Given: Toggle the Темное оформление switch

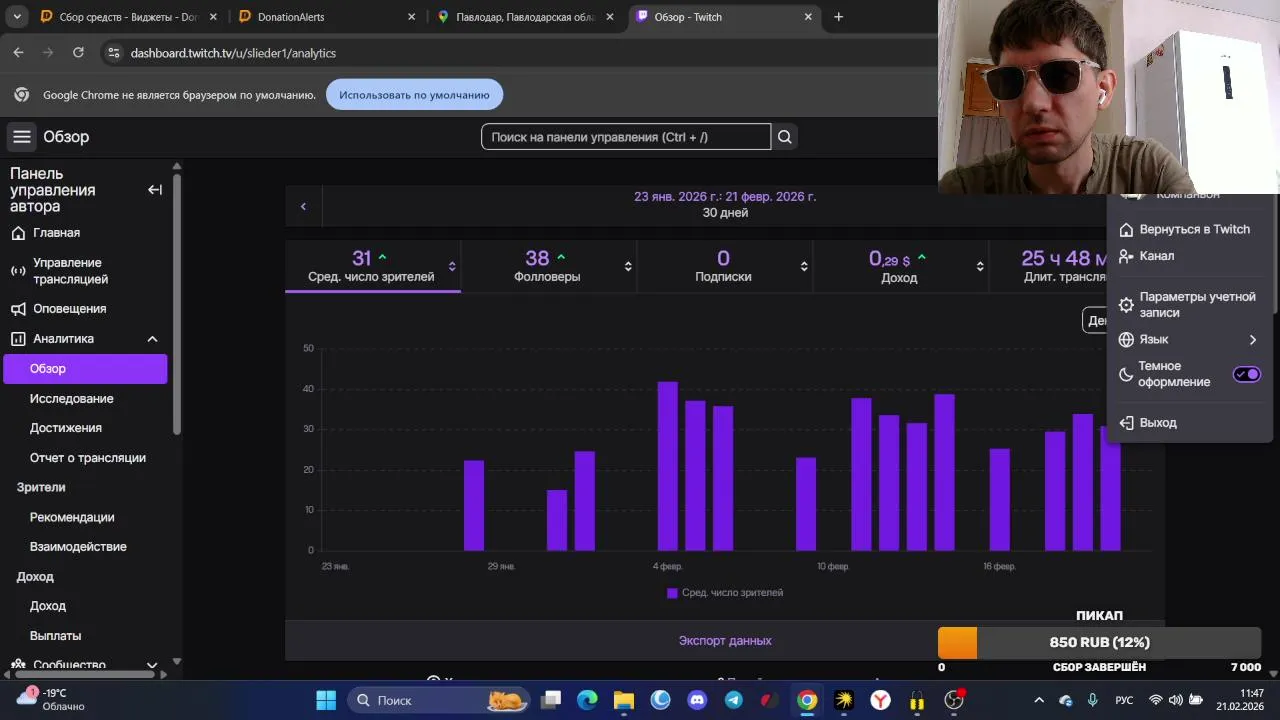Looking at the screenshot, I should pyautogui.click(x=1246, y=374).
